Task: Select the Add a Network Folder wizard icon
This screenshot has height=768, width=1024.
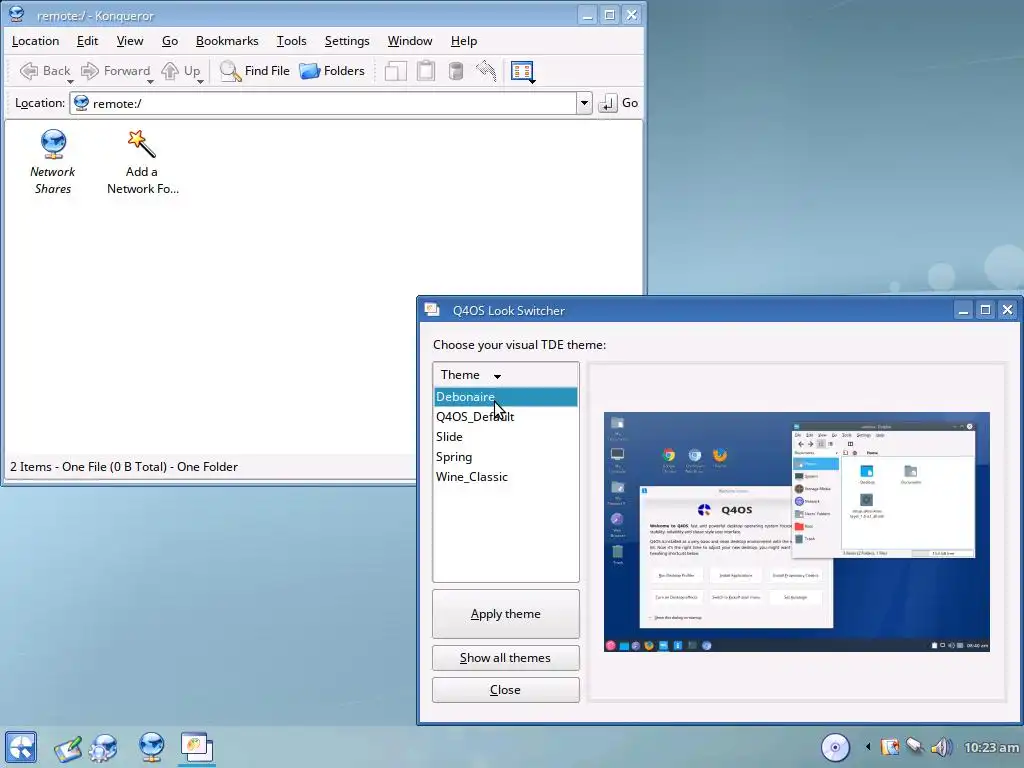Action: [142, 162]
